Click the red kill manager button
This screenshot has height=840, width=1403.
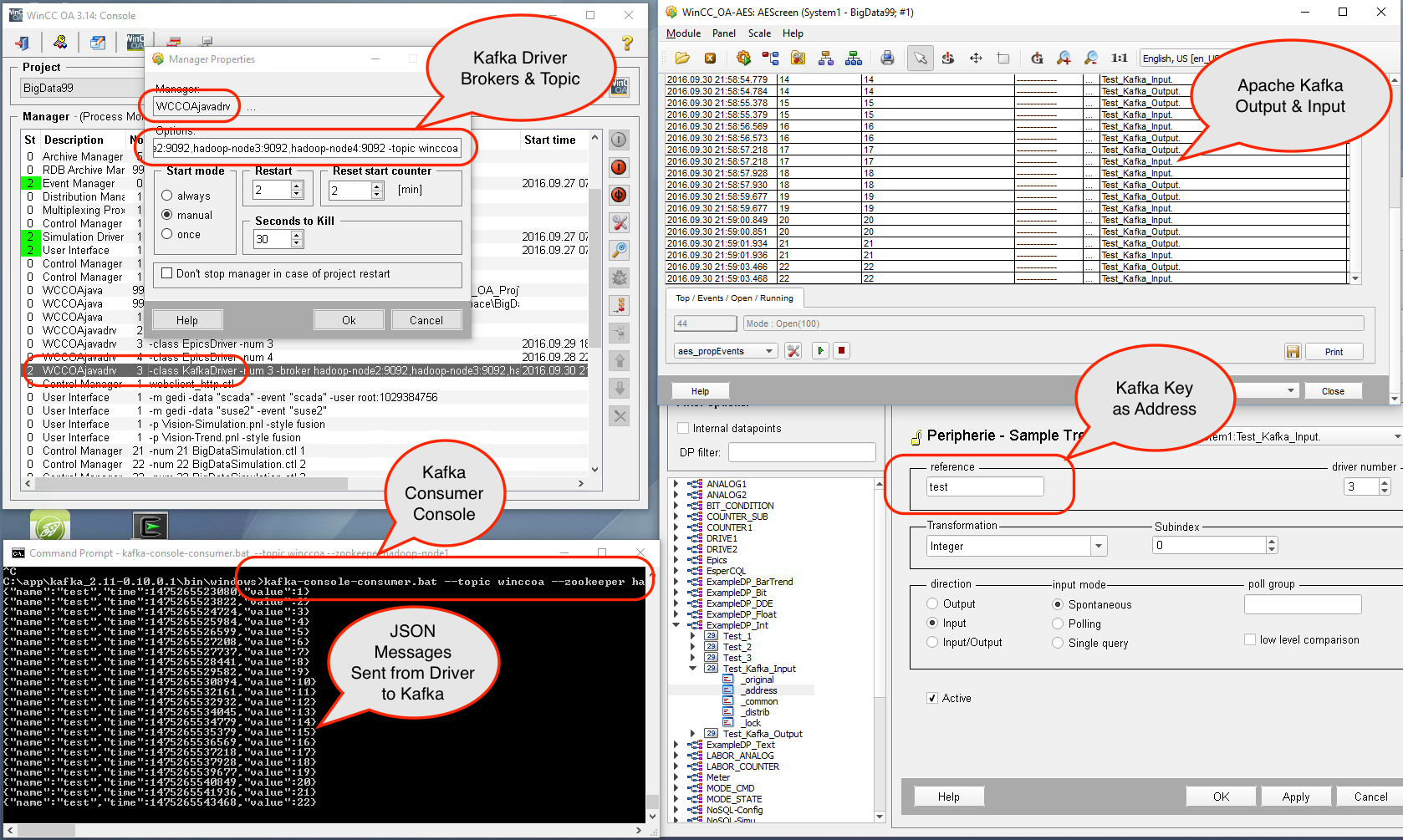coord(619,195)
